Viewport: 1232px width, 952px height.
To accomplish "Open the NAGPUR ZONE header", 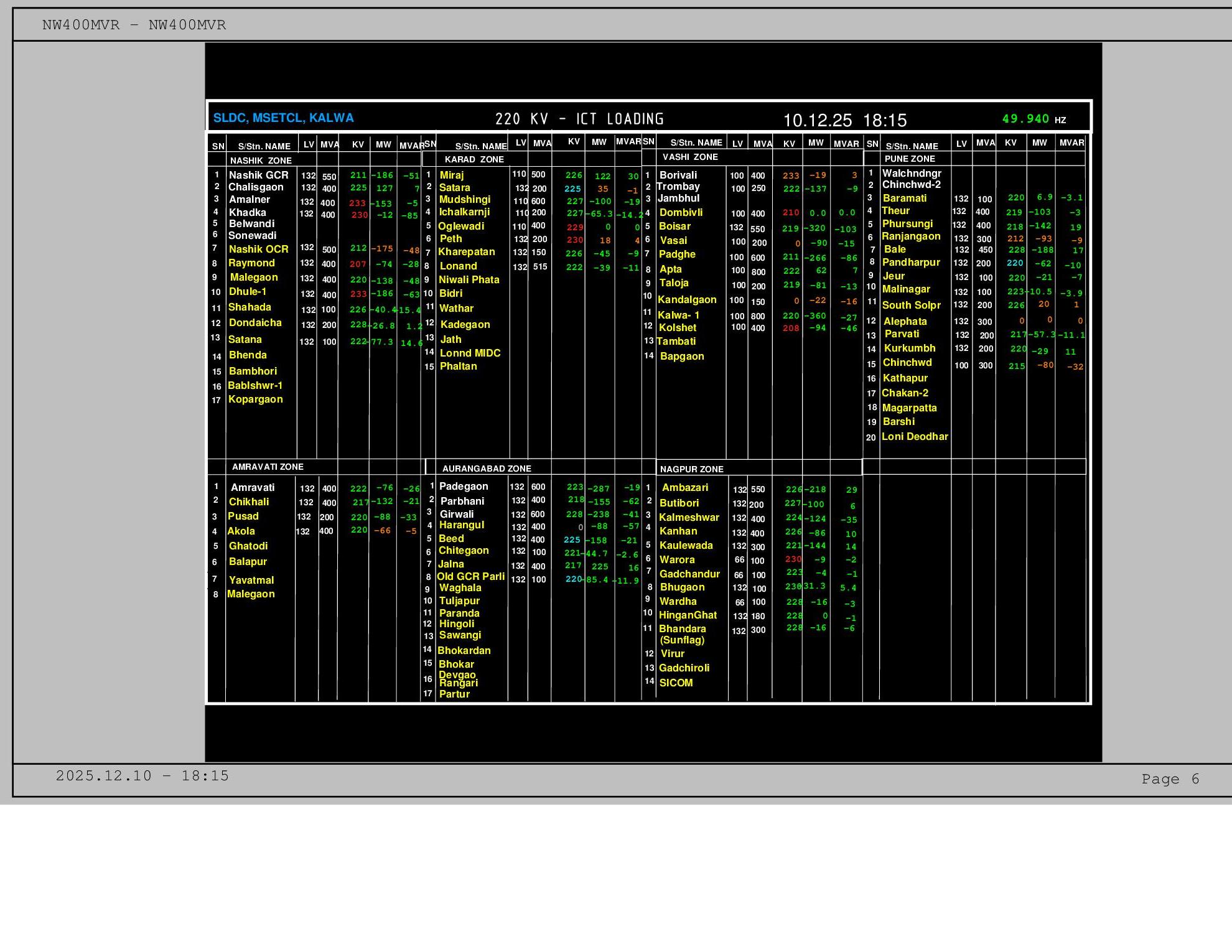I will tap(691, 469).
